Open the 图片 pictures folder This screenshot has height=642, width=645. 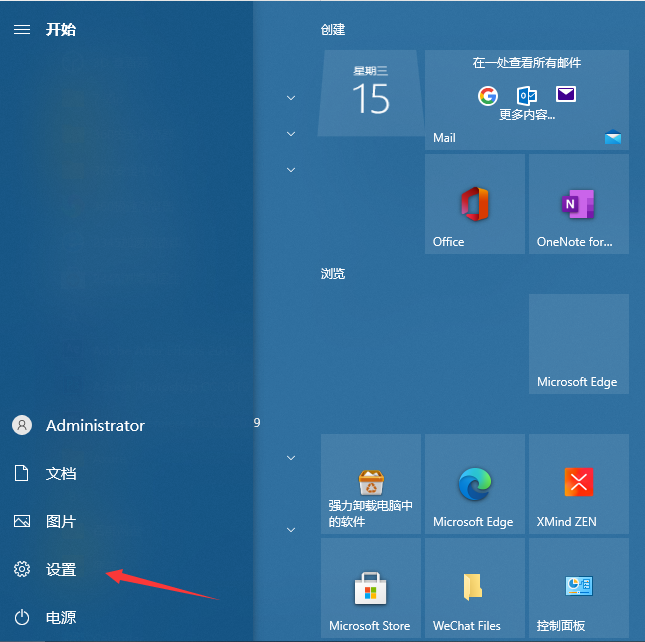(60, 521)
